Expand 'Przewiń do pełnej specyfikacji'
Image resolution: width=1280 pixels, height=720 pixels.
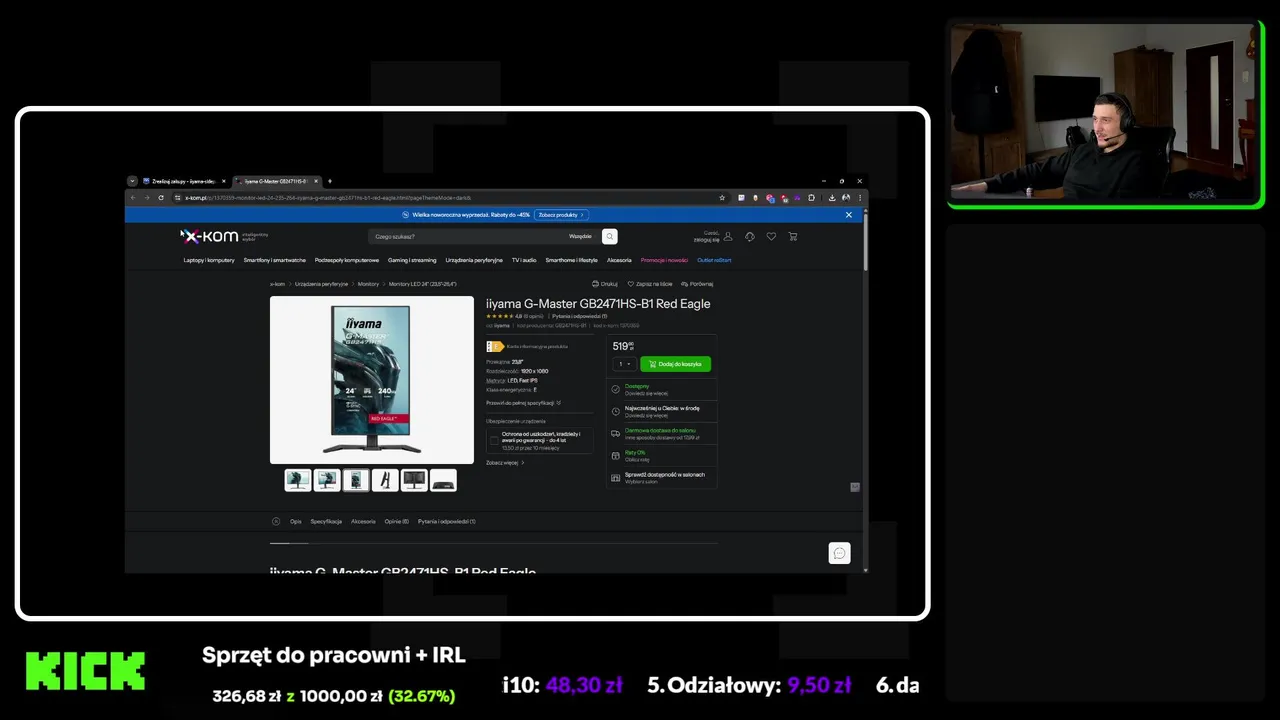coord(523,403)
